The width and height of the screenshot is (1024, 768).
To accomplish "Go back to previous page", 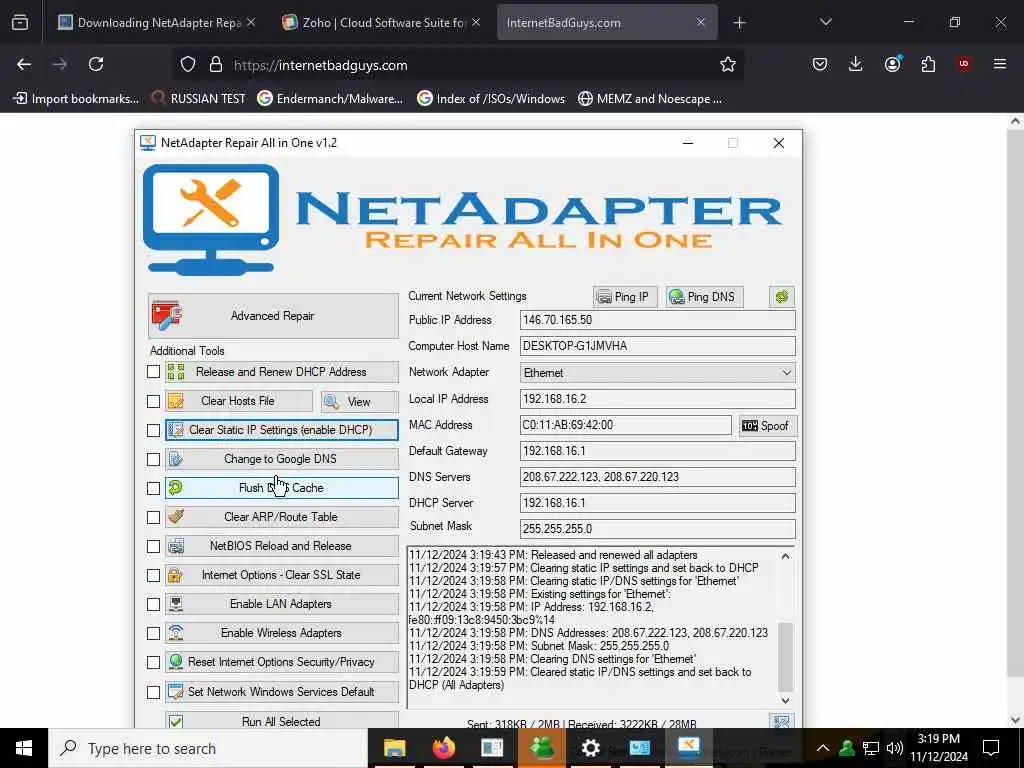I will click(x=24, y=64).
